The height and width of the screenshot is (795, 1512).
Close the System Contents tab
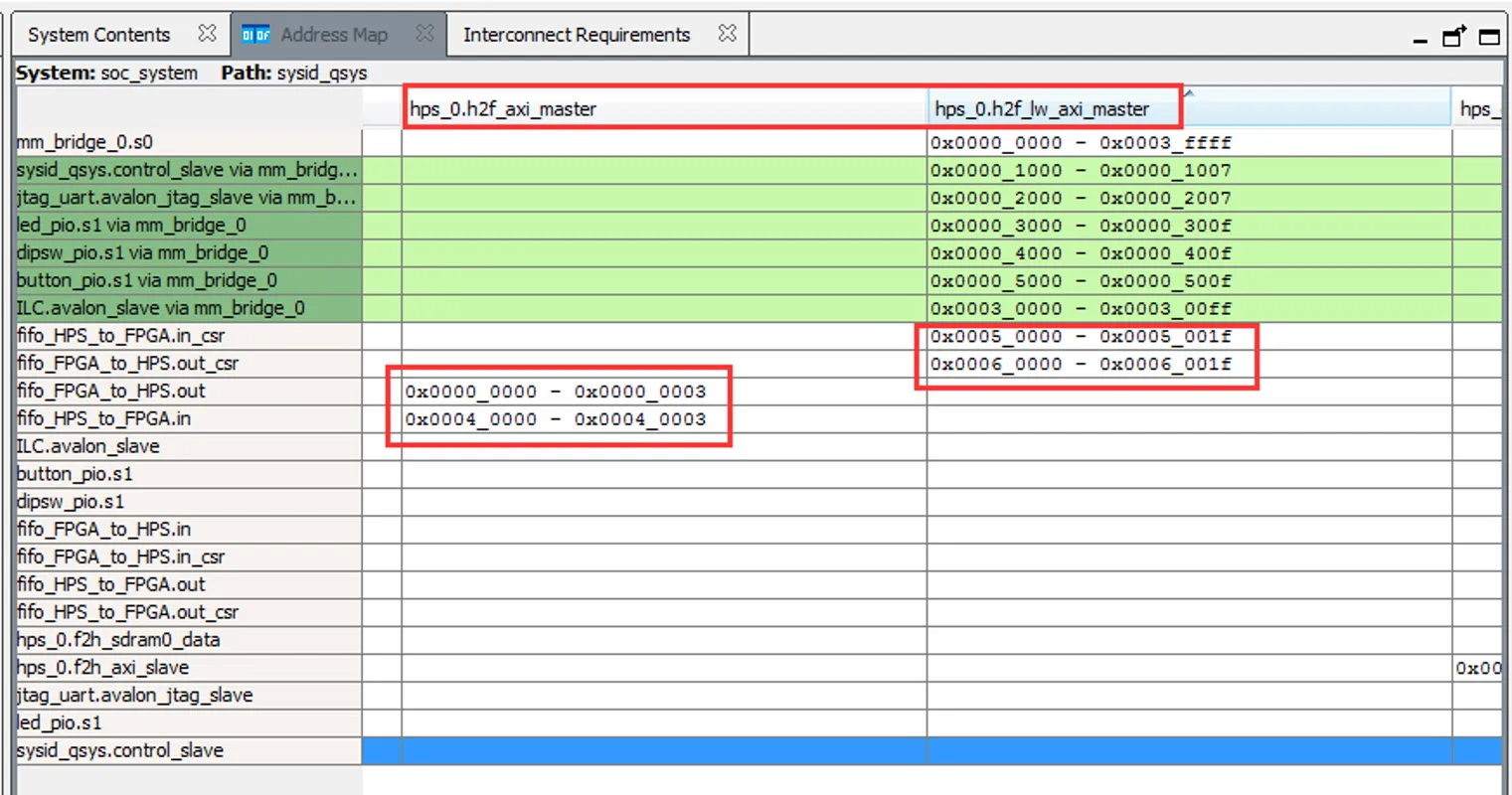(x=208, y=33)
